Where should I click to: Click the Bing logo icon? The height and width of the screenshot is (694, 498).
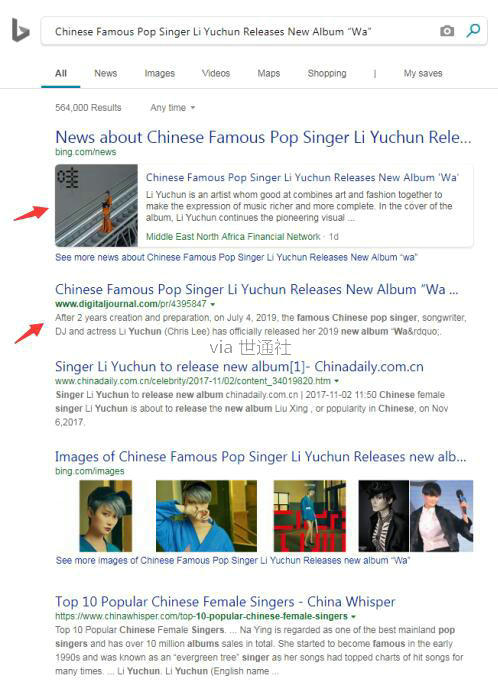tap(20, 31)
